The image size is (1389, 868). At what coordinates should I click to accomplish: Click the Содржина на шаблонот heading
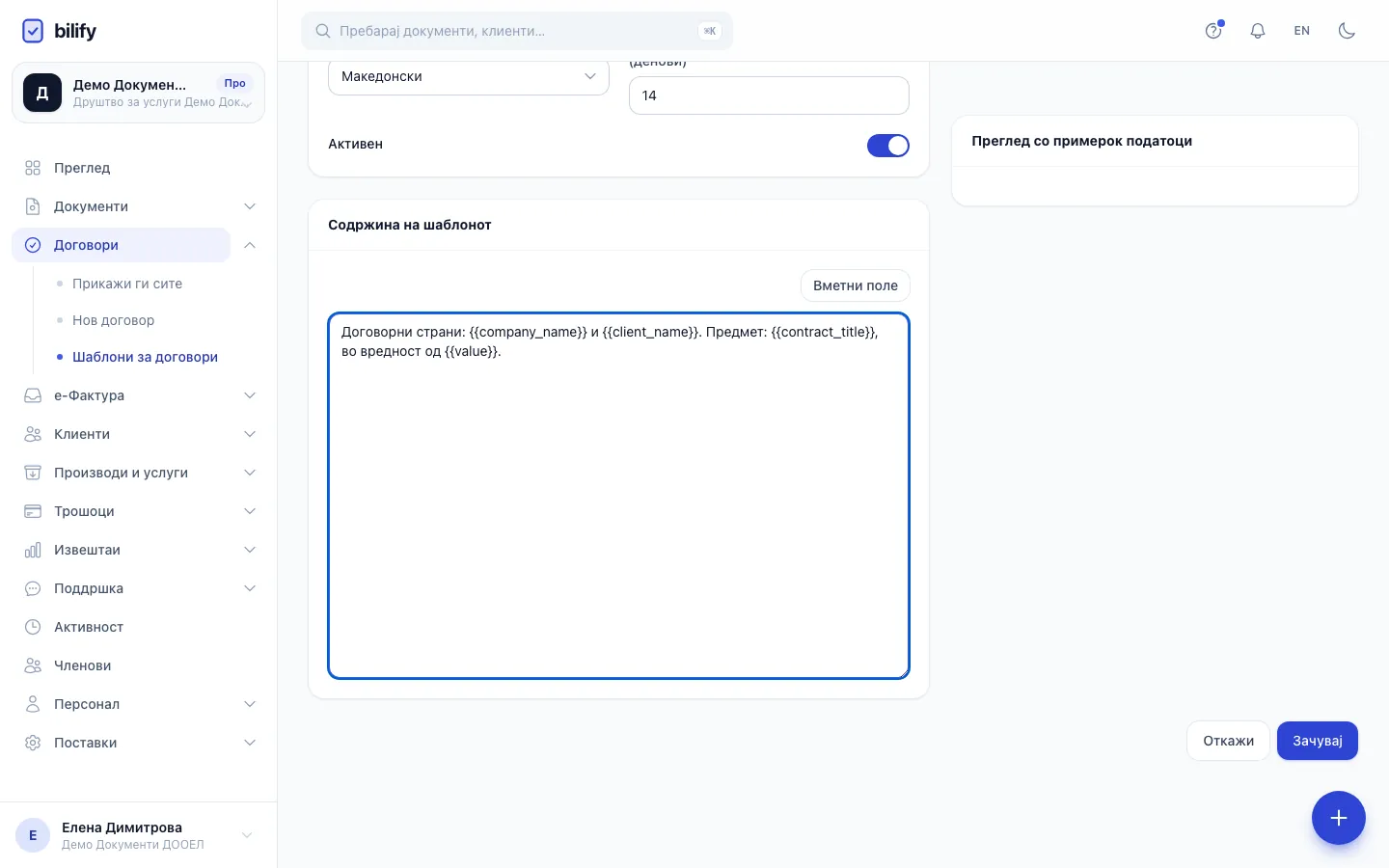[x=410, y=225]
